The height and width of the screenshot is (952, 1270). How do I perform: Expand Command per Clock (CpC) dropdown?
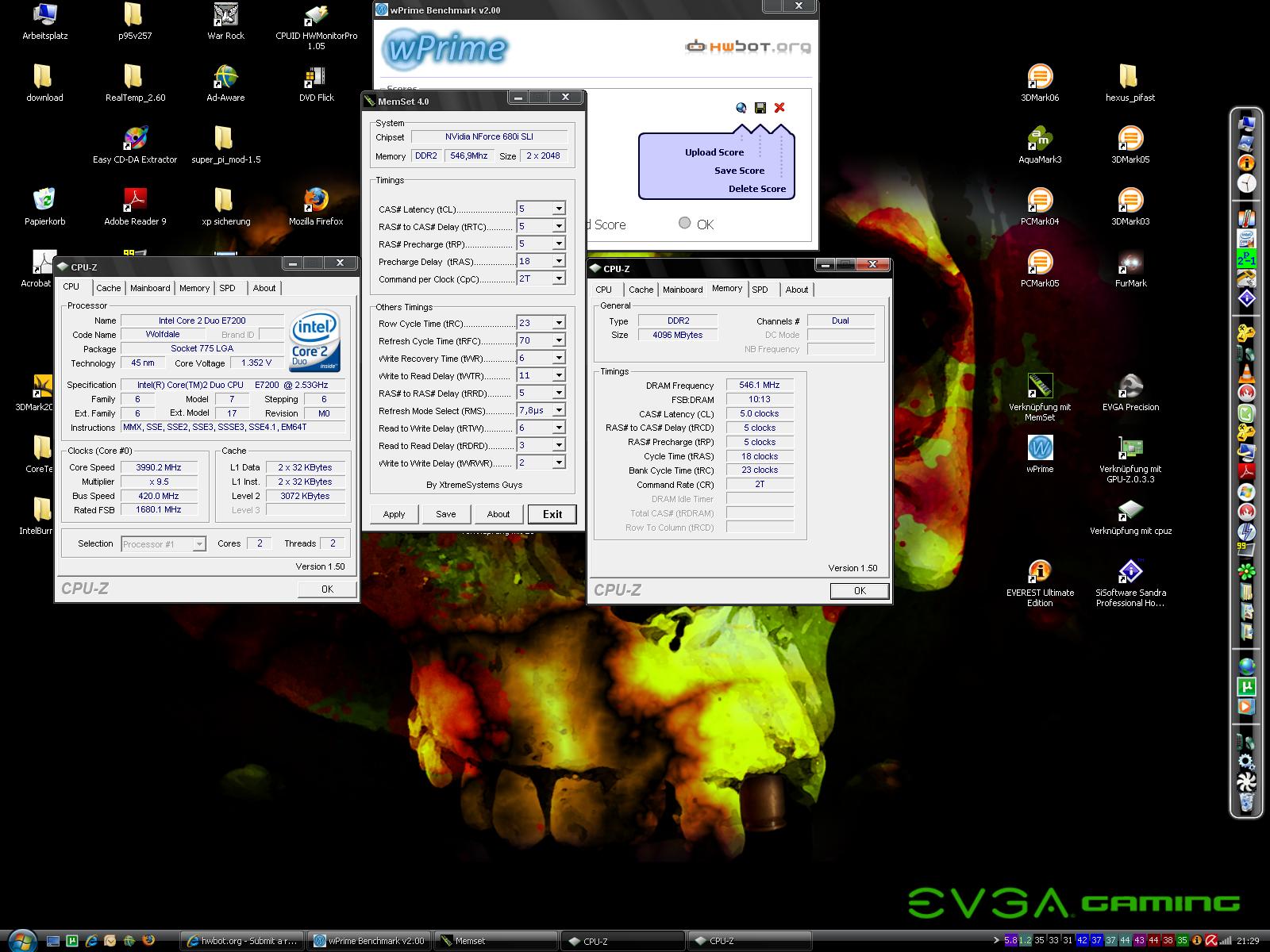click(x=559, y=278)
